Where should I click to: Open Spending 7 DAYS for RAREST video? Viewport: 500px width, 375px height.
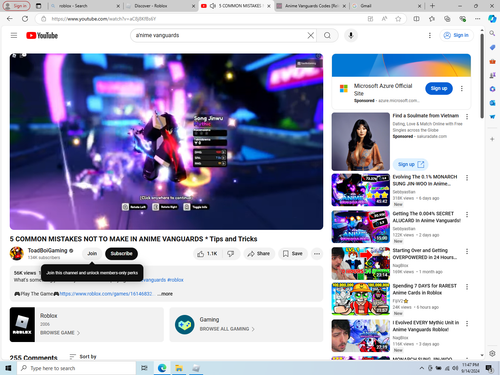pyautogui.click(x=361, y=299)
